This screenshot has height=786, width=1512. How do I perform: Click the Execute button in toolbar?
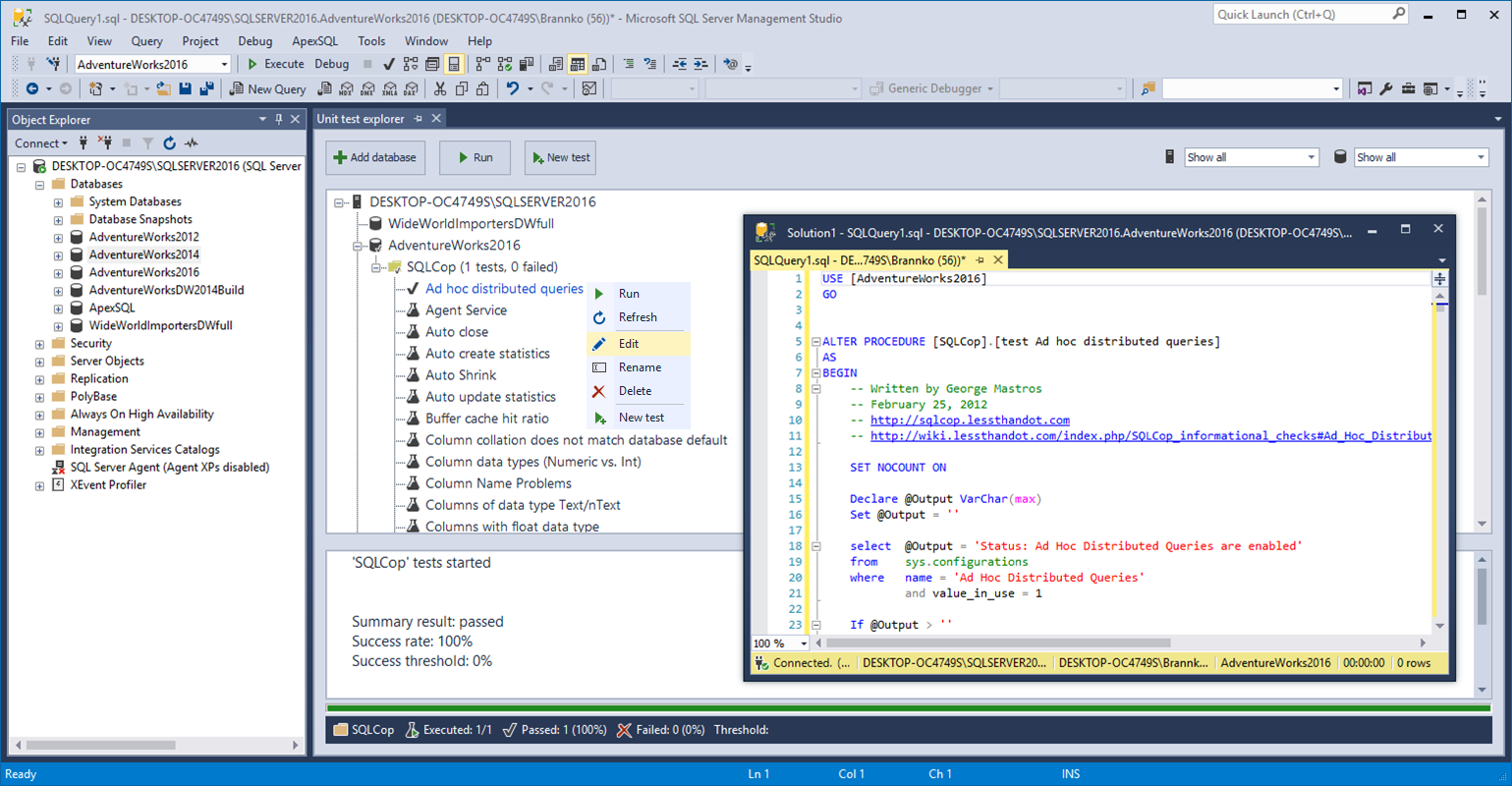click(x=275, y=64)
